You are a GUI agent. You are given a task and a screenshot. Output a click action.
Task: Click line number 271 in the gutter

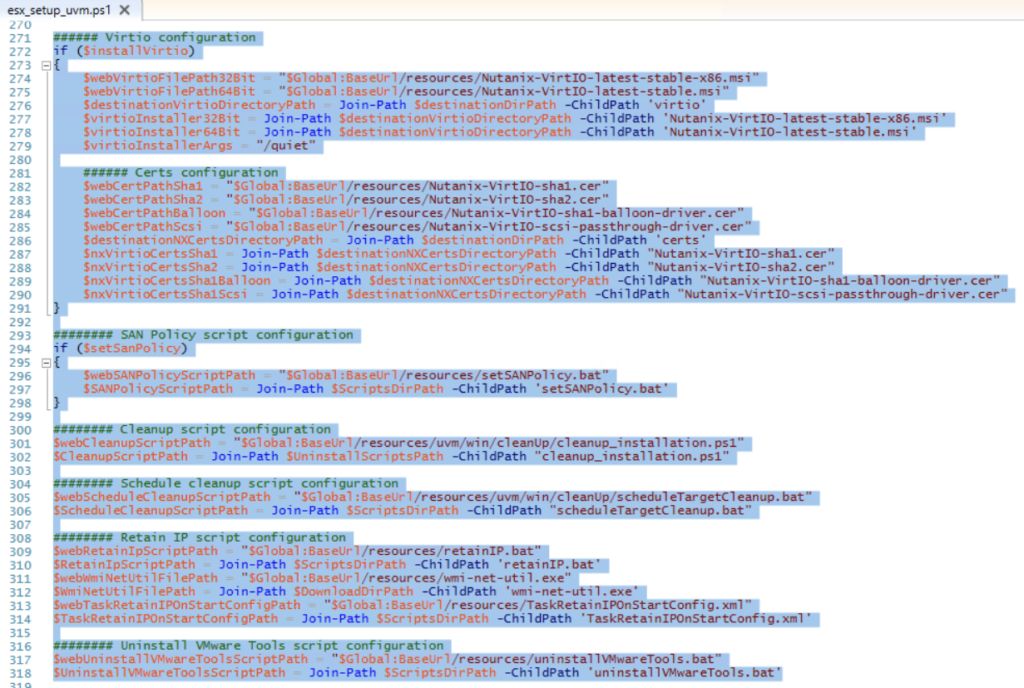[18, 37]
